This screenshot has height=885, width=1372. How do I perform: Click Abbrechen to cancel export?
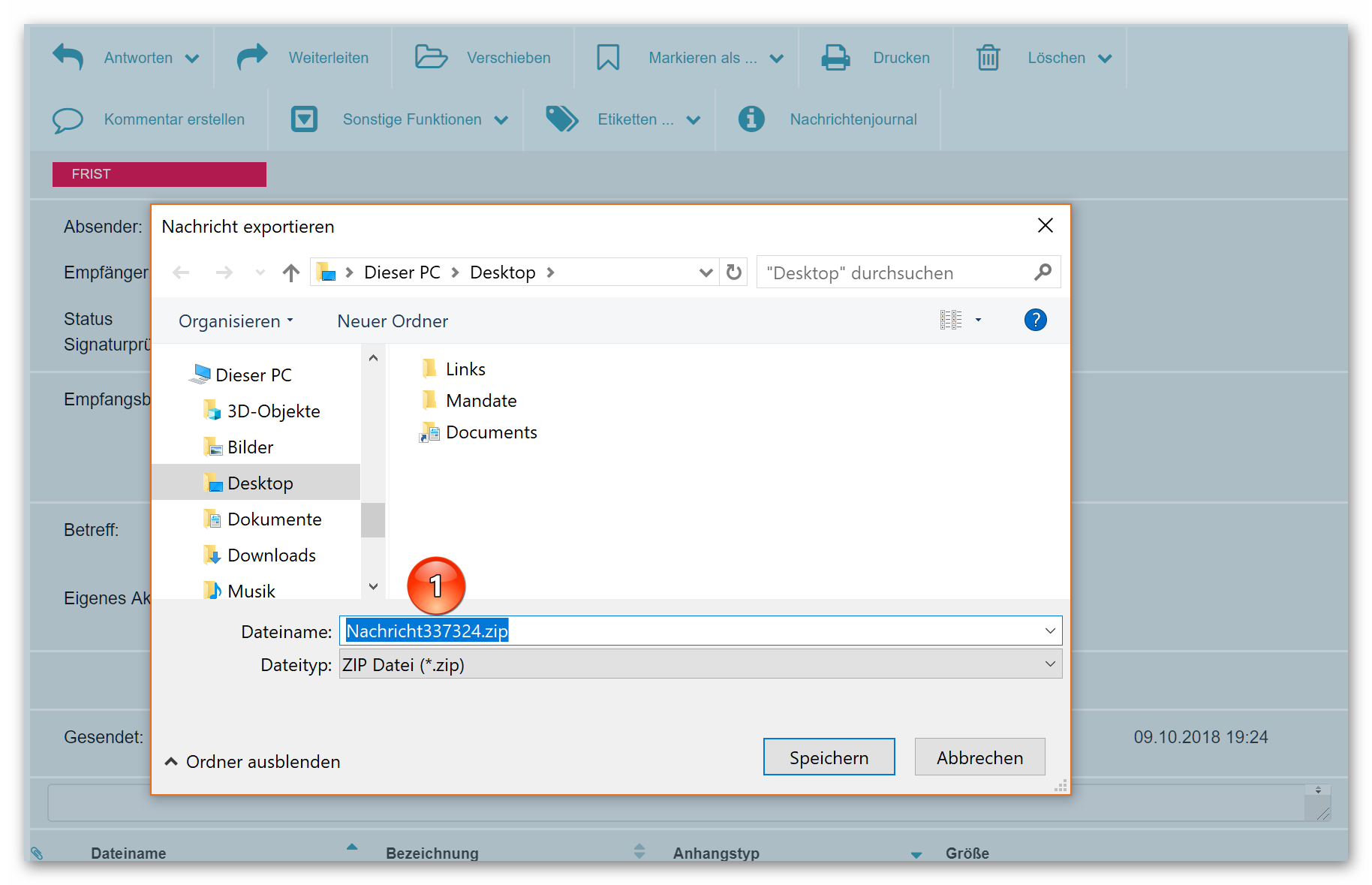click(x=979, y=757)
